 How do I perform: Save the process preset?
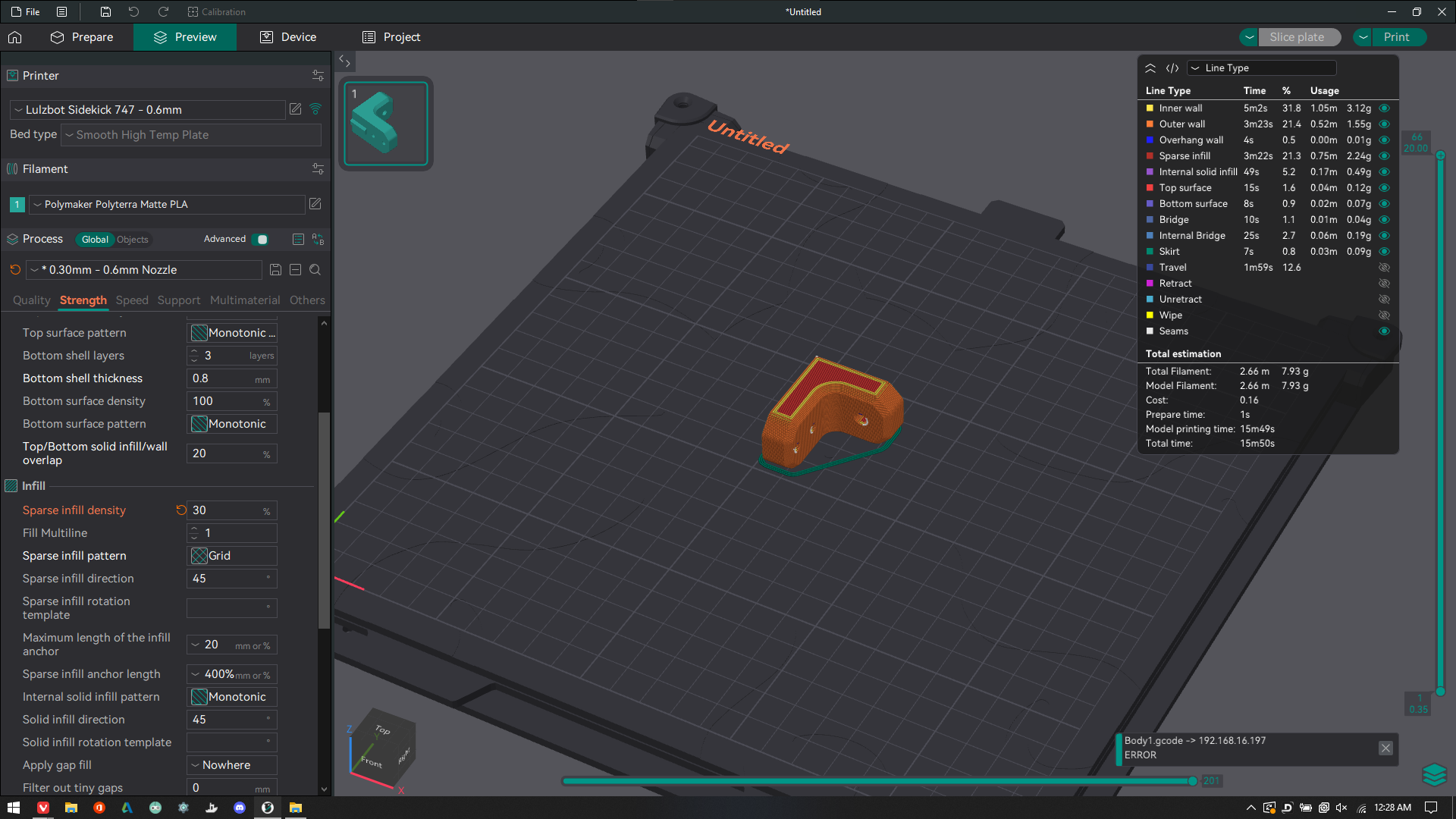(276, 270)
